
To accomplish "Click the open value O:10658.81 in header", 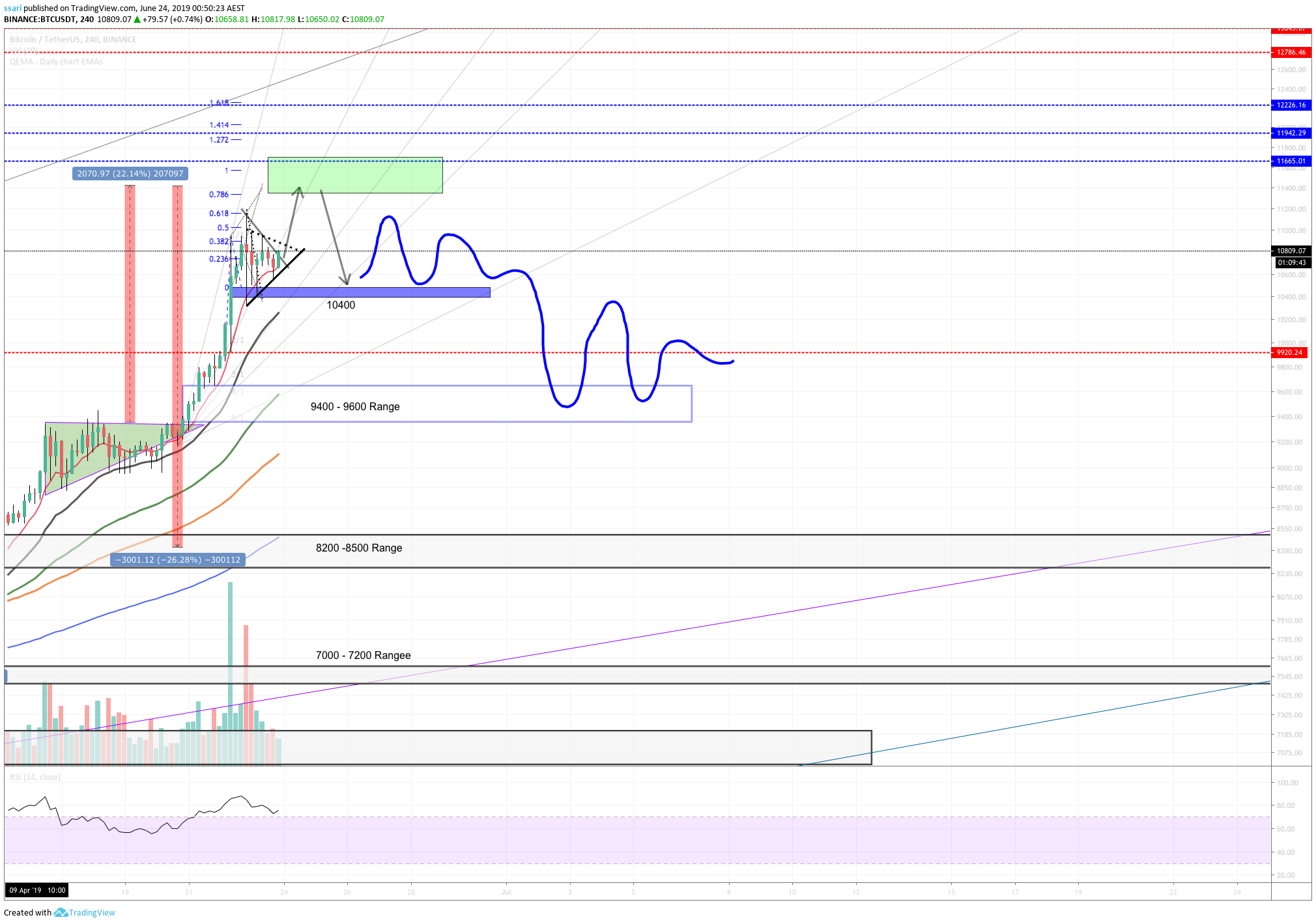I will [x=227, y=19].
